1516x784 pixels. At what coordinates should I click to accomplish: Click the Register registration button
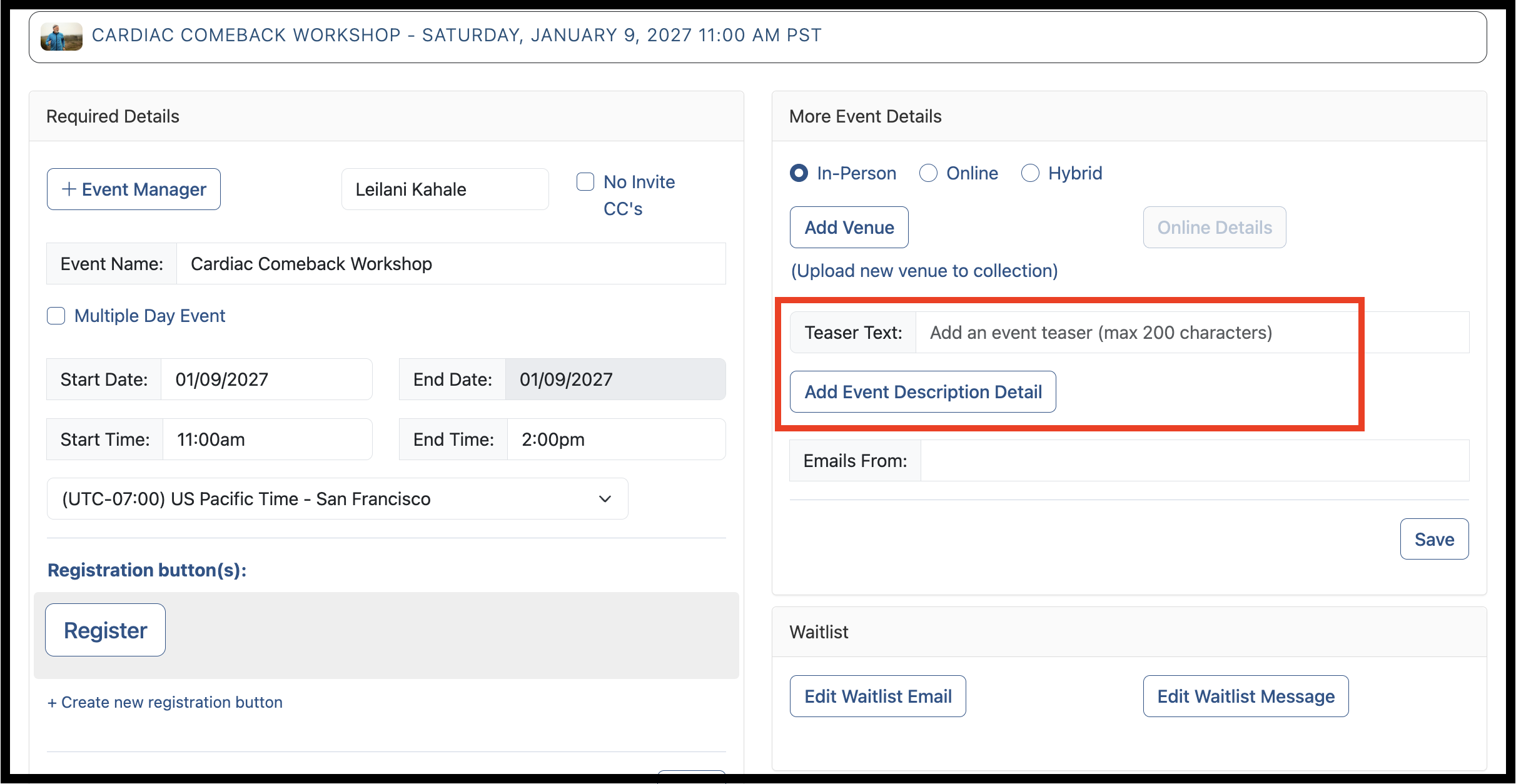106,630
